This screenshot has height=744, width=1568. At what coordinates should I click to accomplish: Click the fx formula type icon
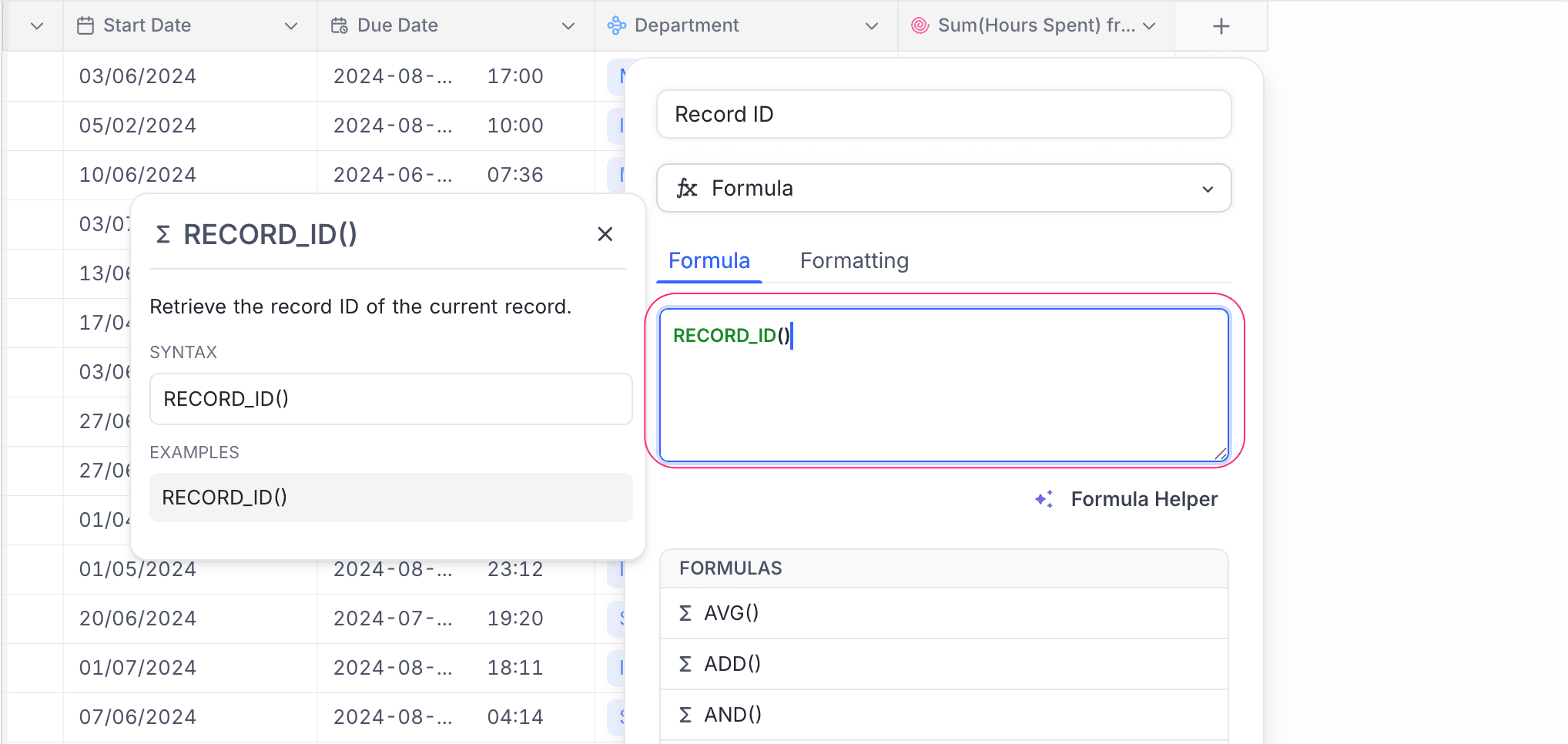[686, 188]
